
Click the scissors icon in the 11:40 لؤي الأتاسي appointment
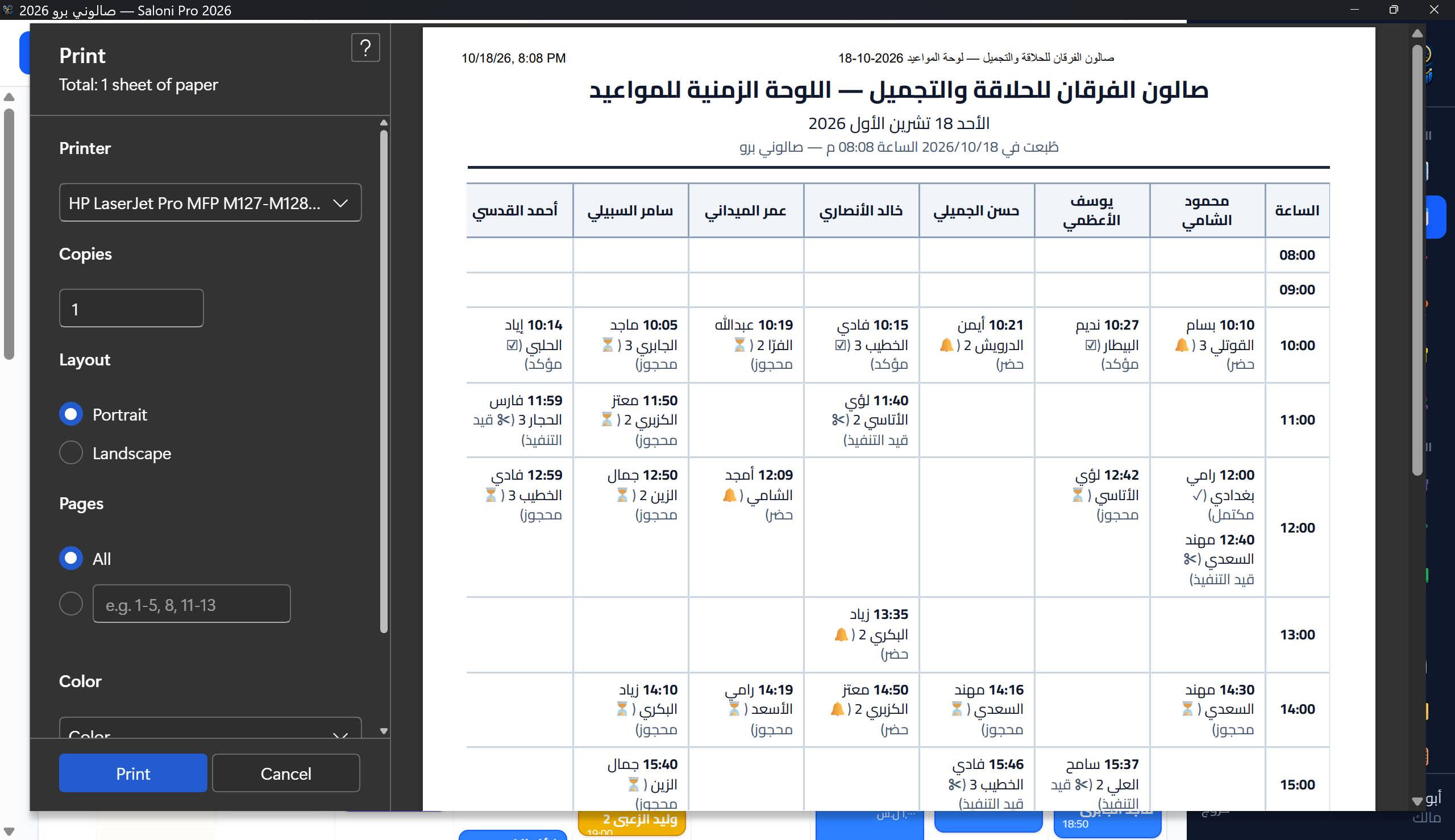click(x=838, y=419)
